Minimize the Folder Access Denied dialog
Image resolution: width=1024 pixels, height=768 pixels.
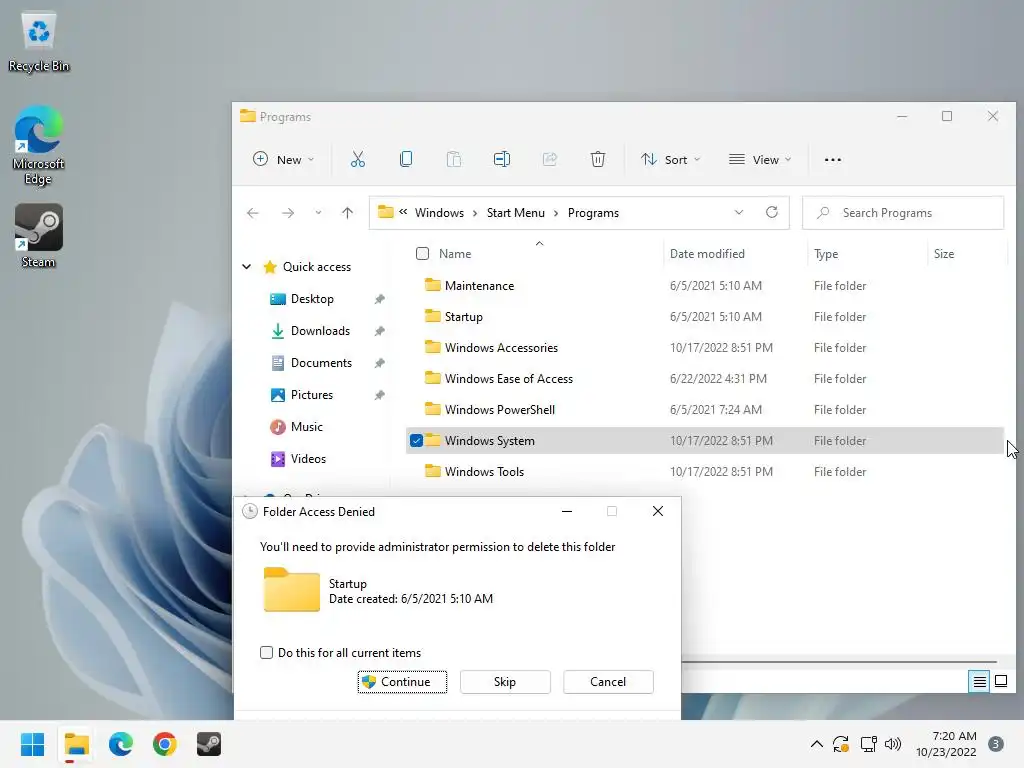(x=567, y=511)
